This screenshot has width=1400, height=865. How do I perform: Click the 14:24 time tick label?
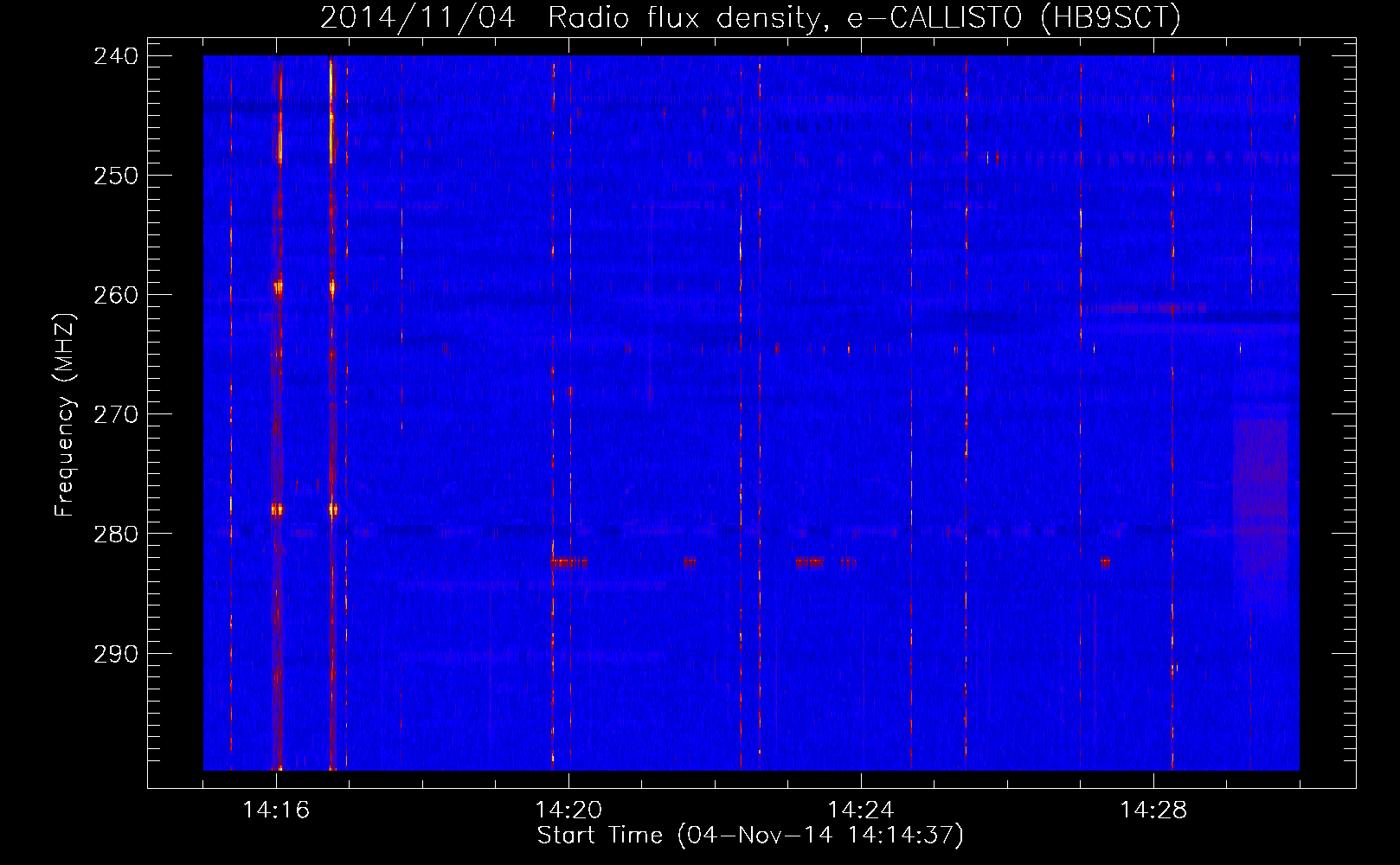click(x=861, y=810)
